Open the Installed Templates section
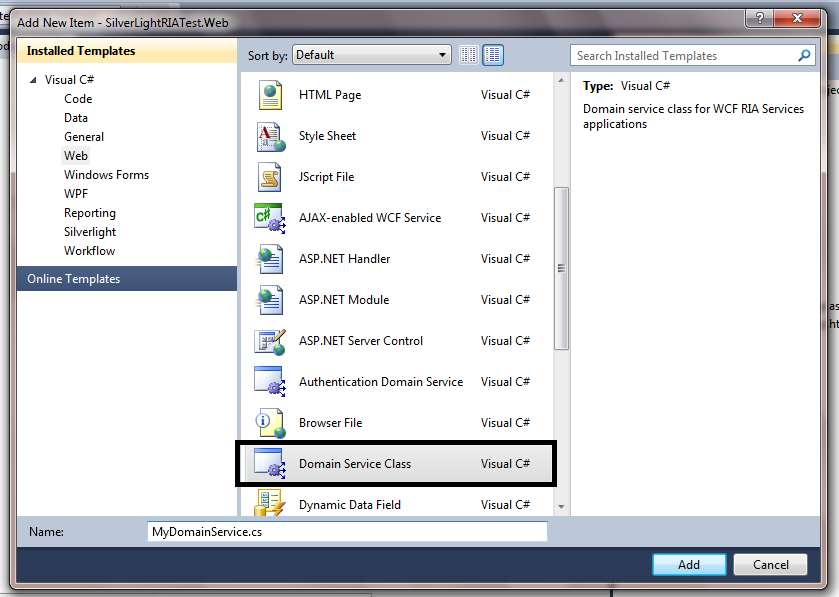Image resolution: width=839 pixels, height=597 pixels. (x=127, y=51)
